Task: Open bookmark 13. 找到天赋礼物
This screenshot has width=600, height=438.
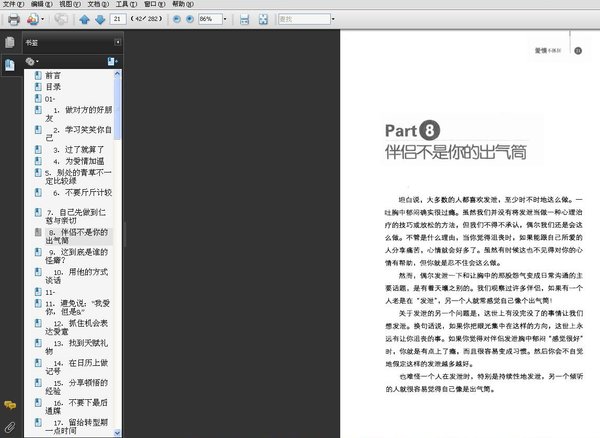Action: [77, 347]
